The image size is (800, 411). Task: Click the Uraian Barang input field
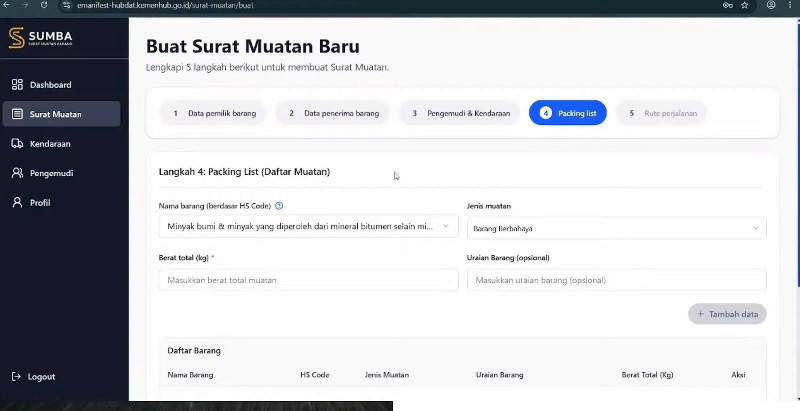616,280
